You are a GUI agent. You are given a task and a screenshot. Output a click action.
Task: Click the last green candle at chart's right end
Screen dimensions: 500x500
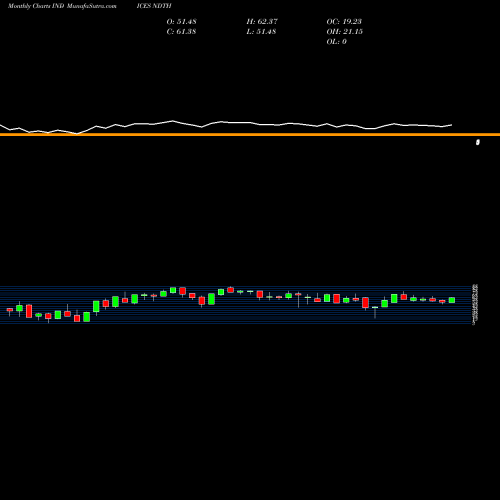pyautogui.click(x=452, y=300)
